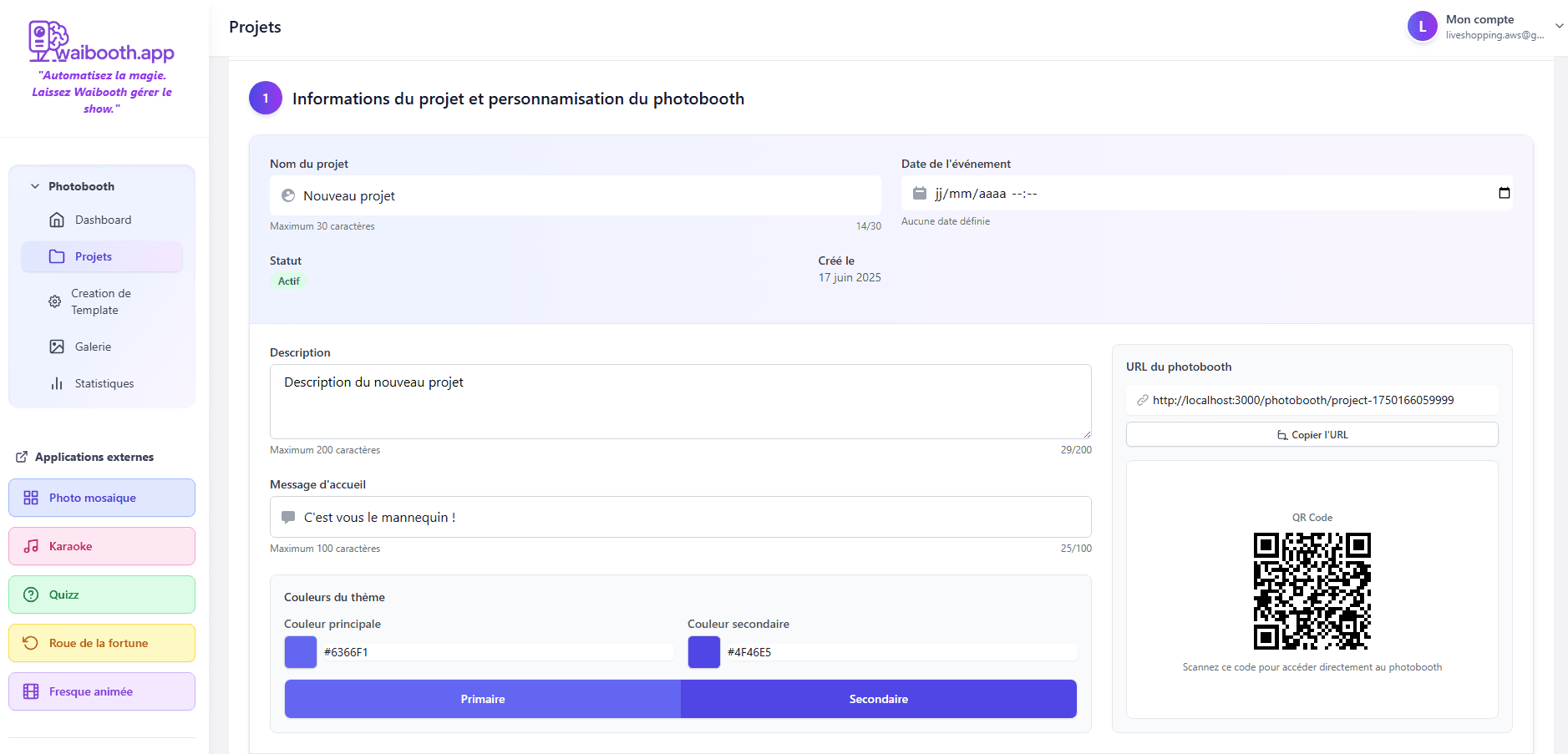Open the Couleur principale color swatch
This screenshot has height=754, width=1568.
tap(301, 652)
